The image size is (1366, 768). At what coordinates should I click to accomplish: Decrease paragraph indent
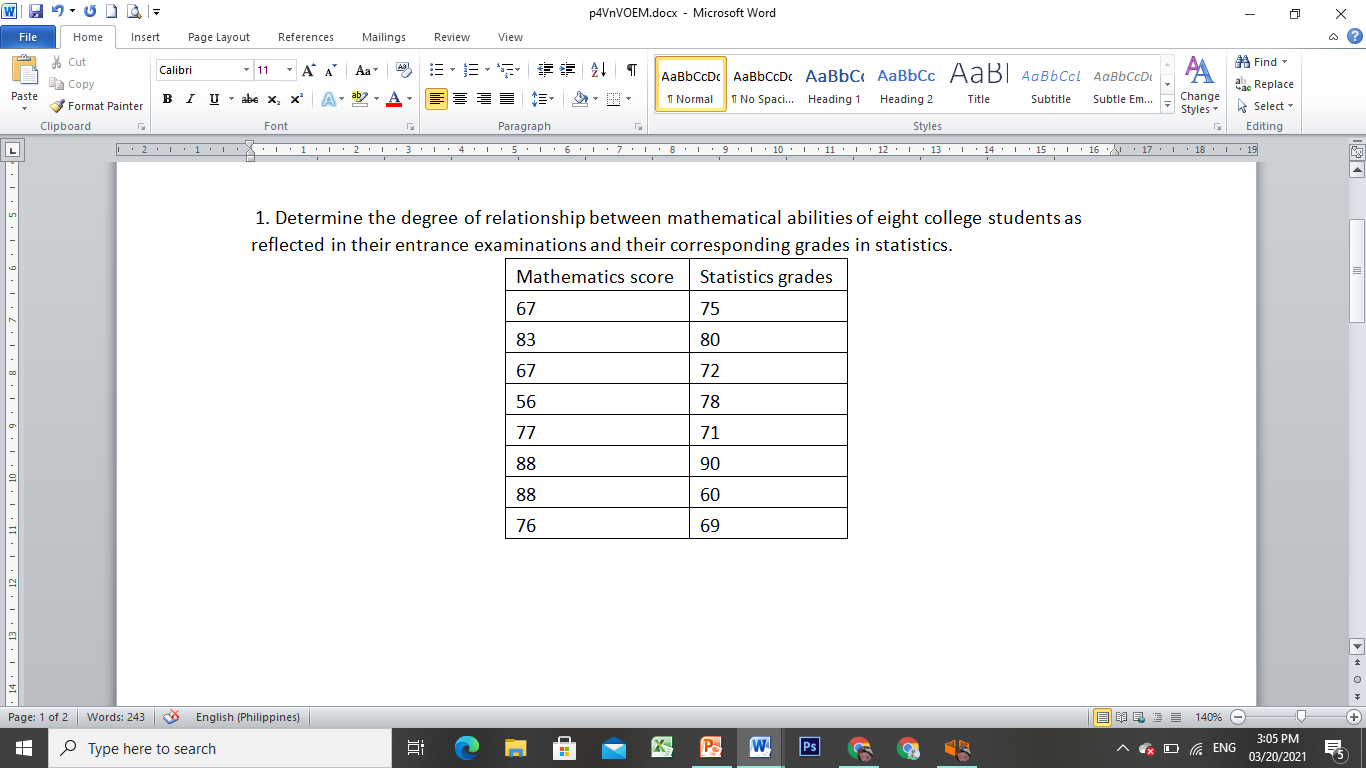(545, 70)
